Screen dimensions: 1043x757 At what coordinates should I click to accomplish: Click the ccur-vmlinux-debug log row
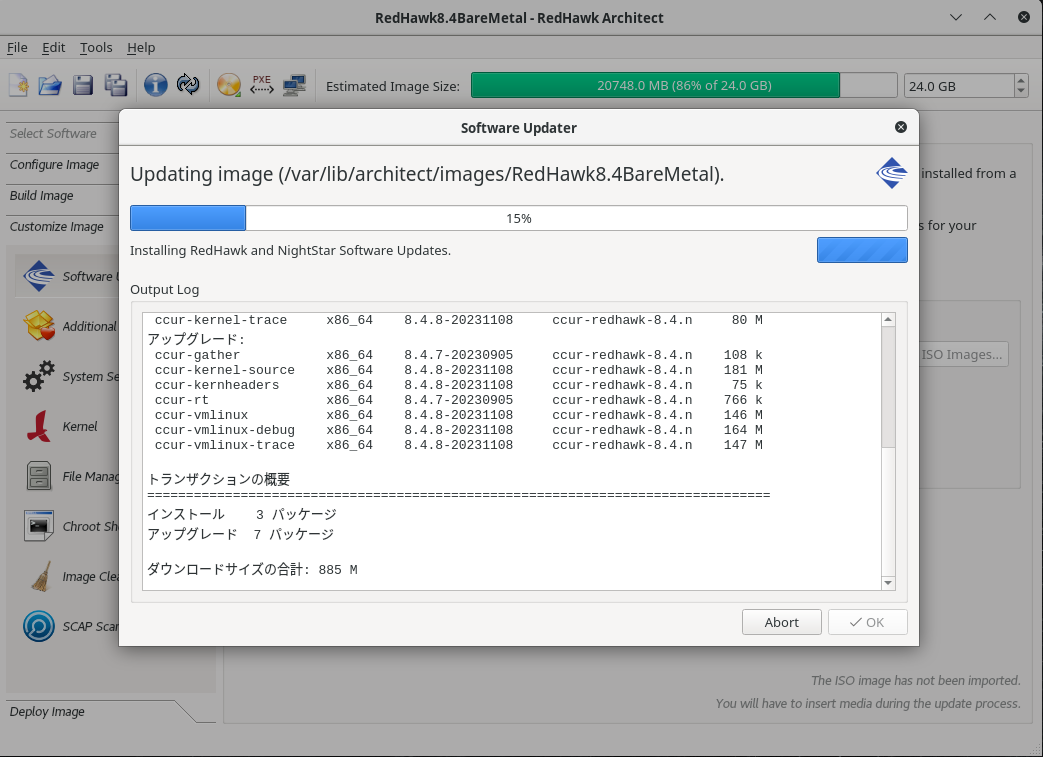(458, 430)
